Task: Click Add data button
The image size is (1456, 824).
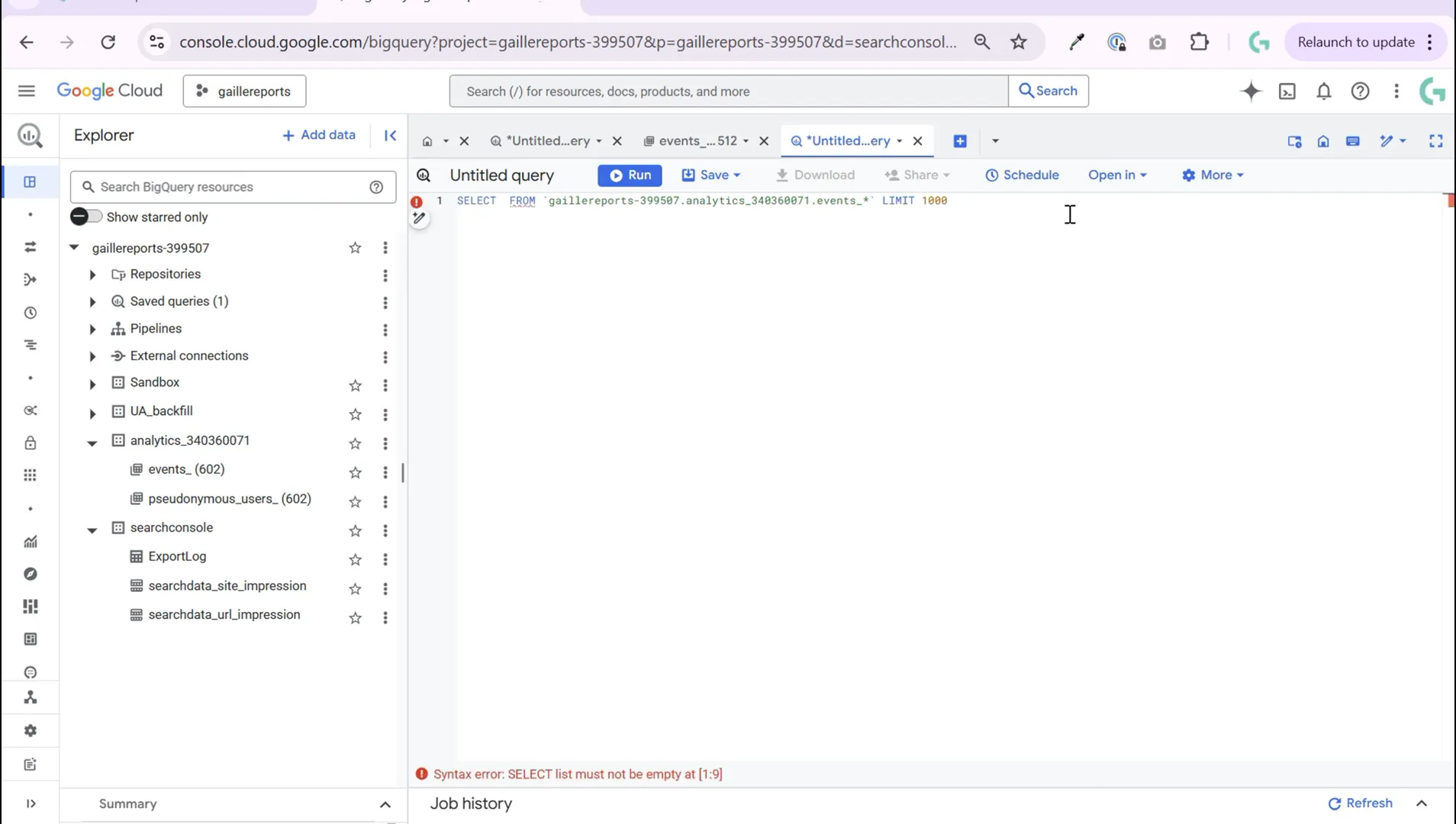Action: [319, 135]
